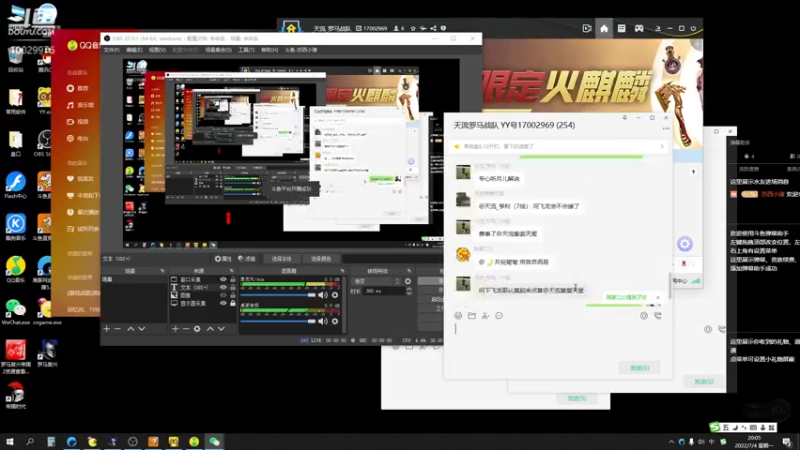
Task: Click 选择字体 button in OBS
Action: [x=281, y=259]
